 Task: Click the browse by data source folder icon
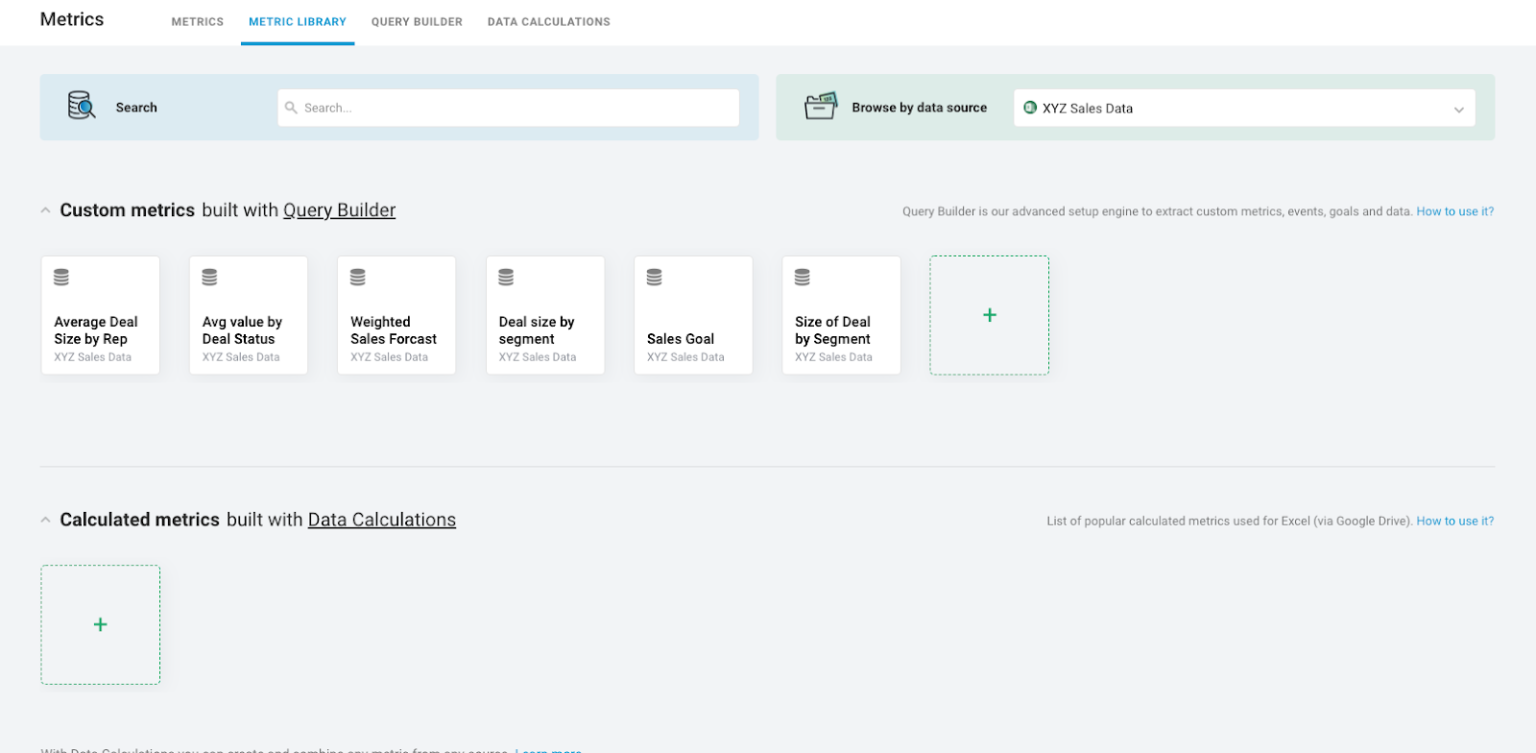(820, 106)
